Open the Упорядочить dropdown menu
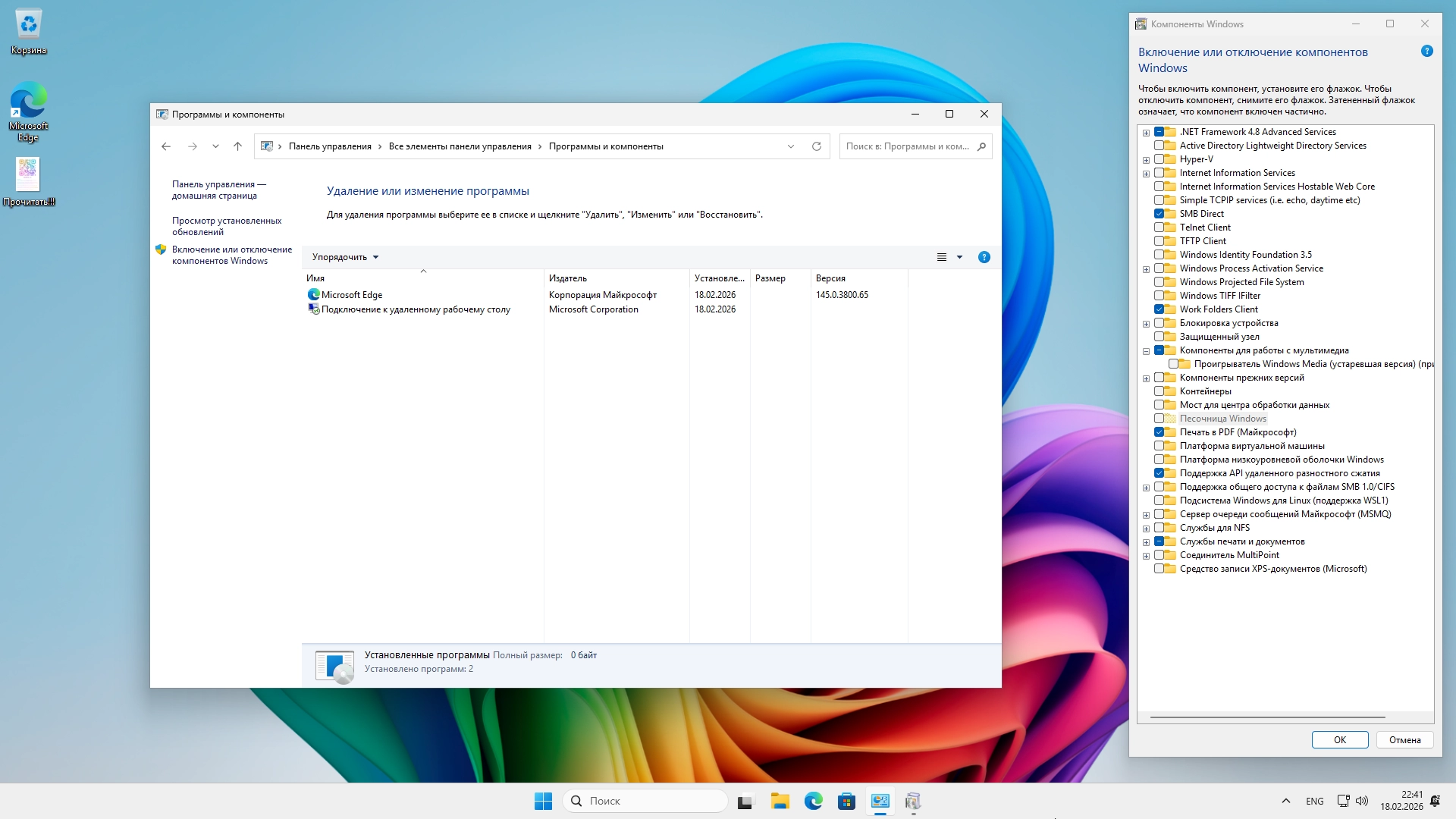The height and width of the screenshot is (819, 1456). [x=345, y=257]
